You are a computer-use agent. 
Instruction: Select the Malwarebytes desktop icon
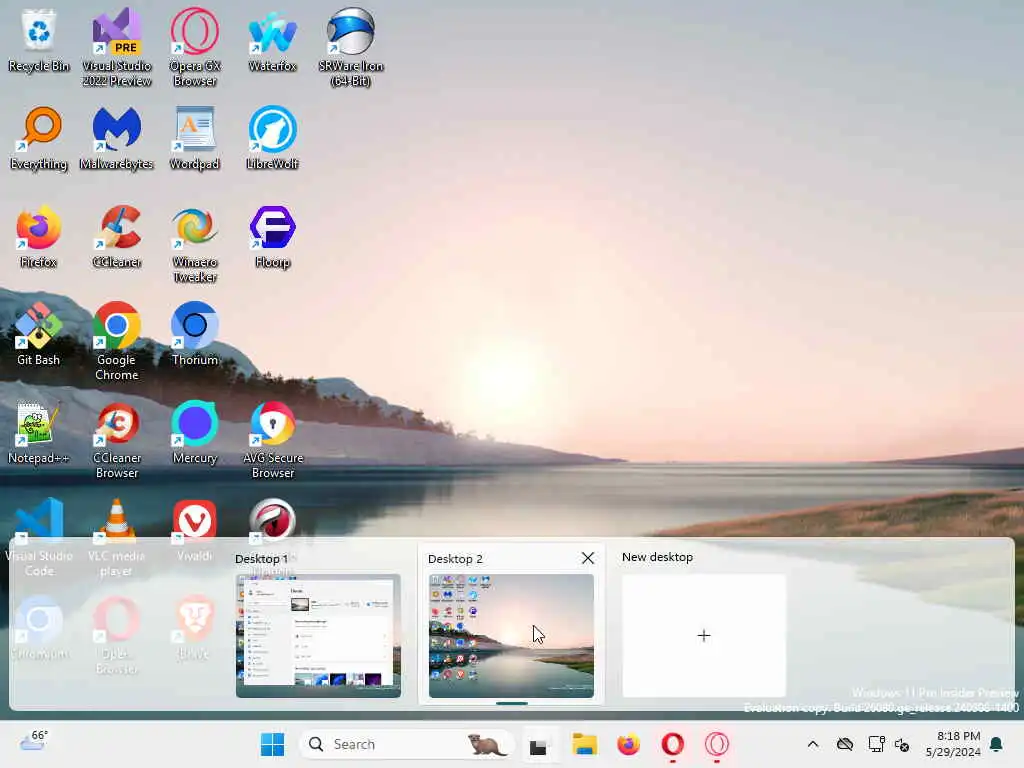tap(116, 139)
